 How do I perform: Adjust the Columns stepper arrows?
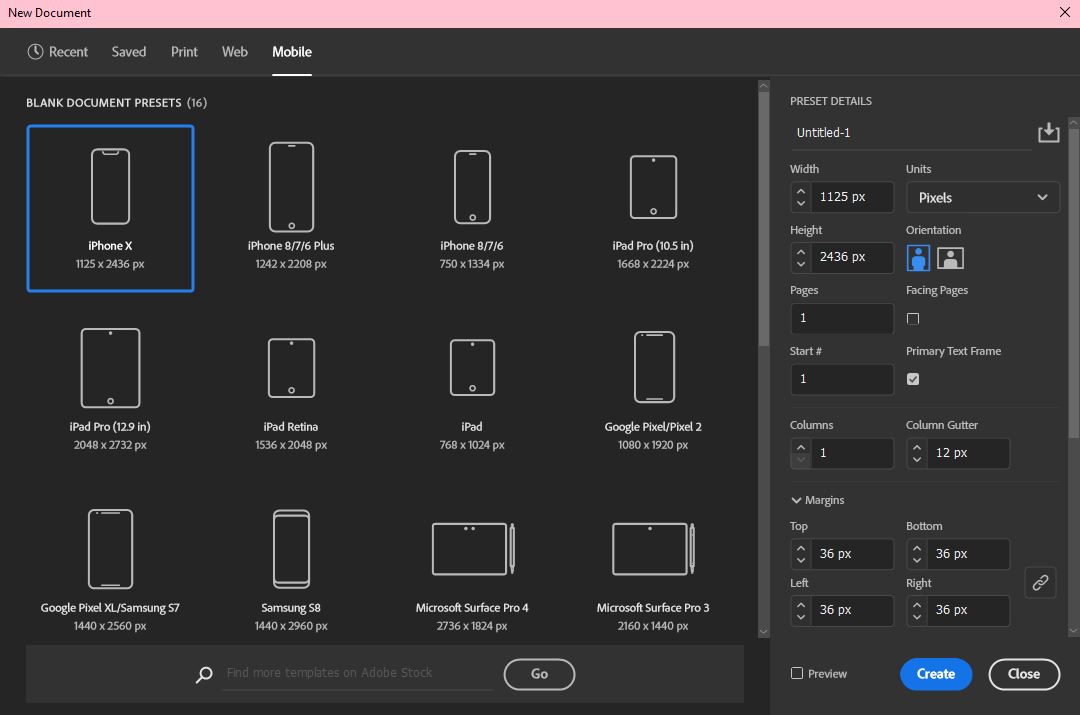[x=800, y=453]
